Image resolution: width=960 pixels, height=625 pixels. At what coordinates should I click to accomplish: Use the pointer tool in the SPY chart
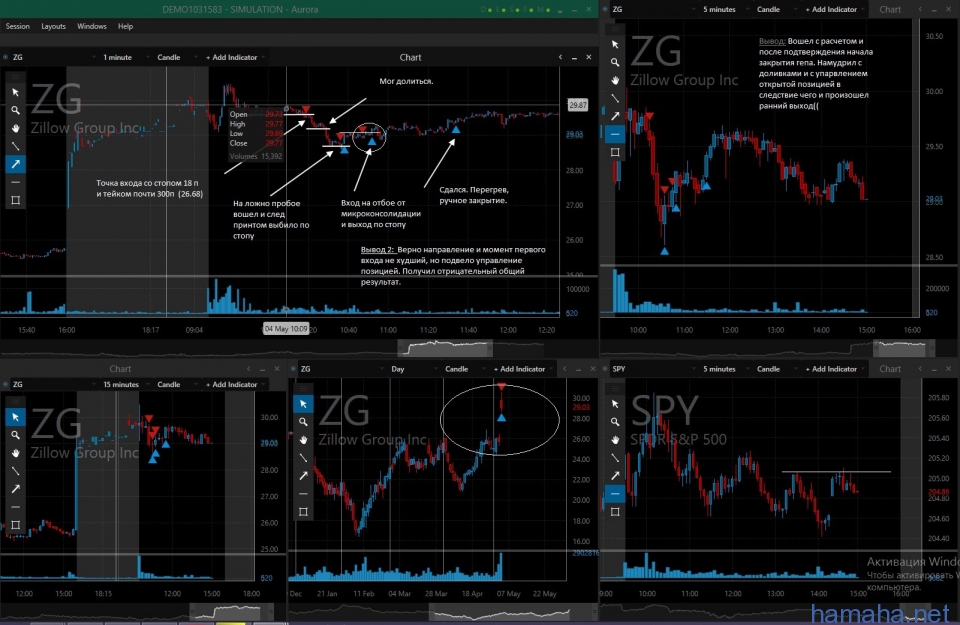point(615,404)
